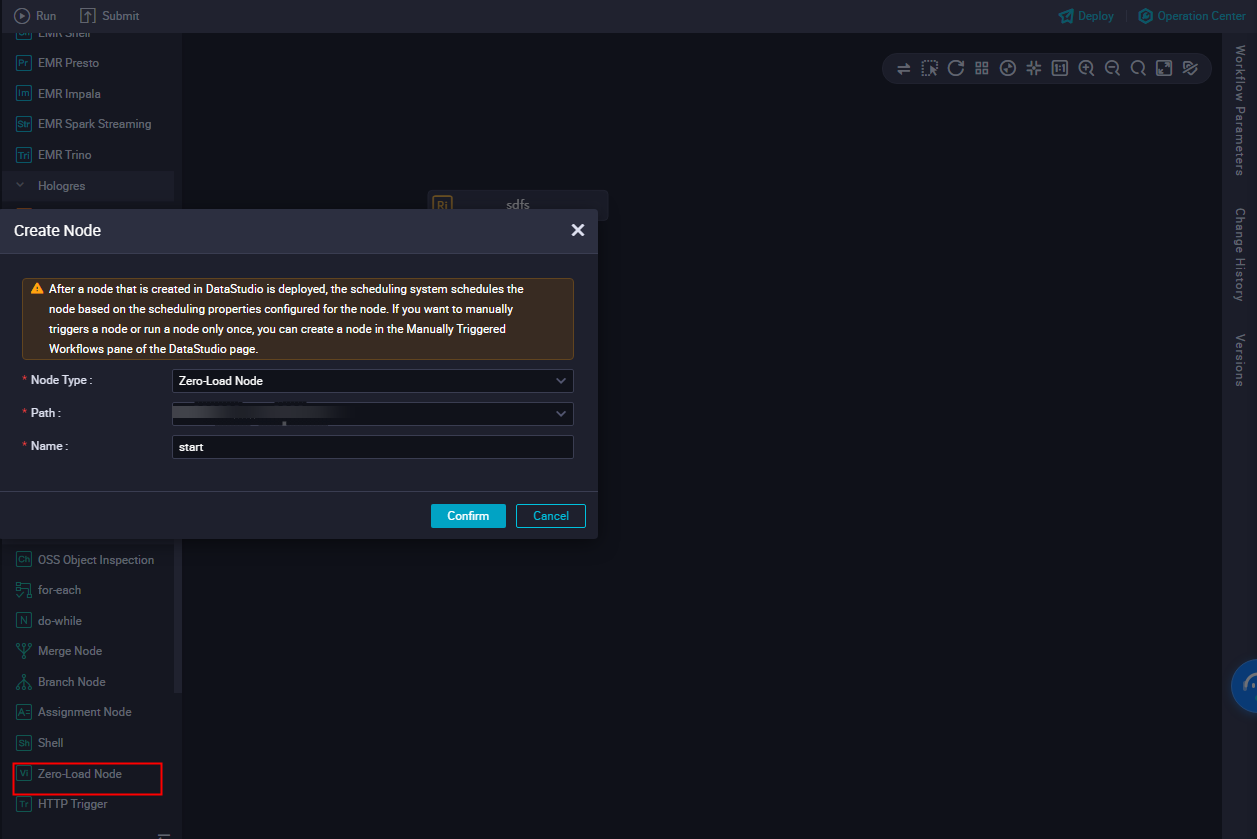Open the Node Type dropdown
The width and height of the screenshot is (1257, 839).
373,381
